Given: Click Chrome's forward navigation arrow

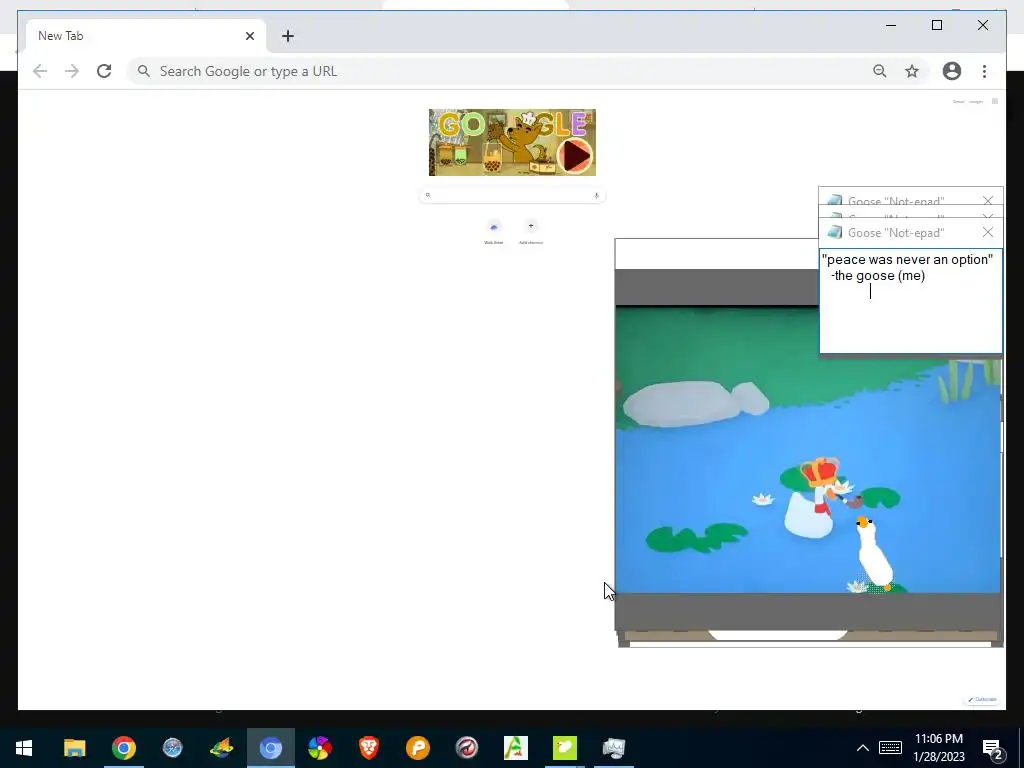Looking at the screenshot, I should tap(72, 71).
